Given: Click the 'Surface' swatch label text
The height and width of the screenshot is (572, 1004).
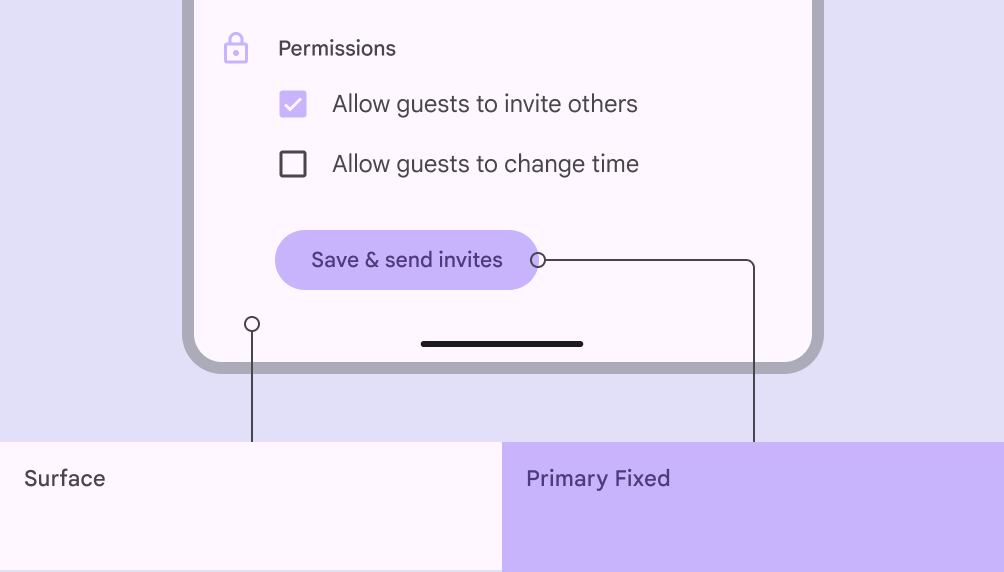Looking at the screenshot, I should coord(65,478).
